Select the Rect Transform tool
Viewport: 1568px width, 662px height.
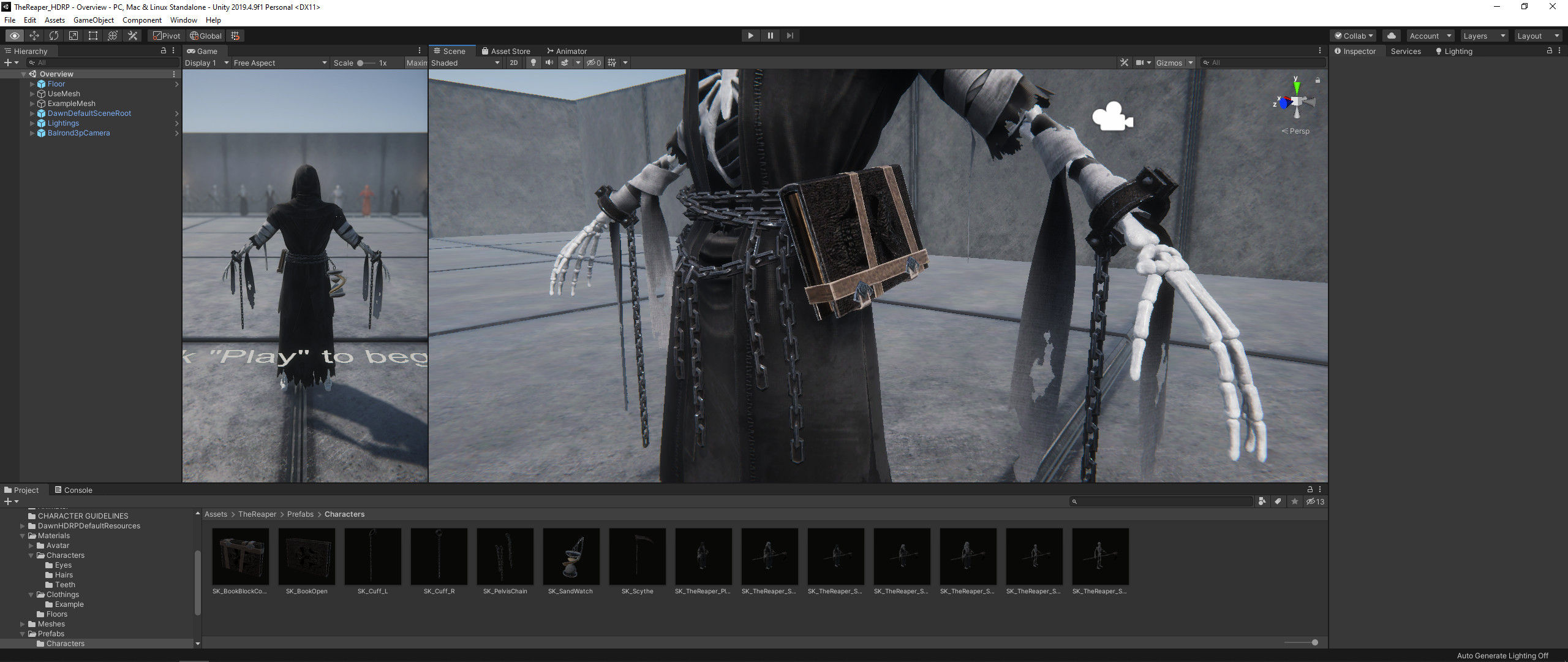pos(93,36)
